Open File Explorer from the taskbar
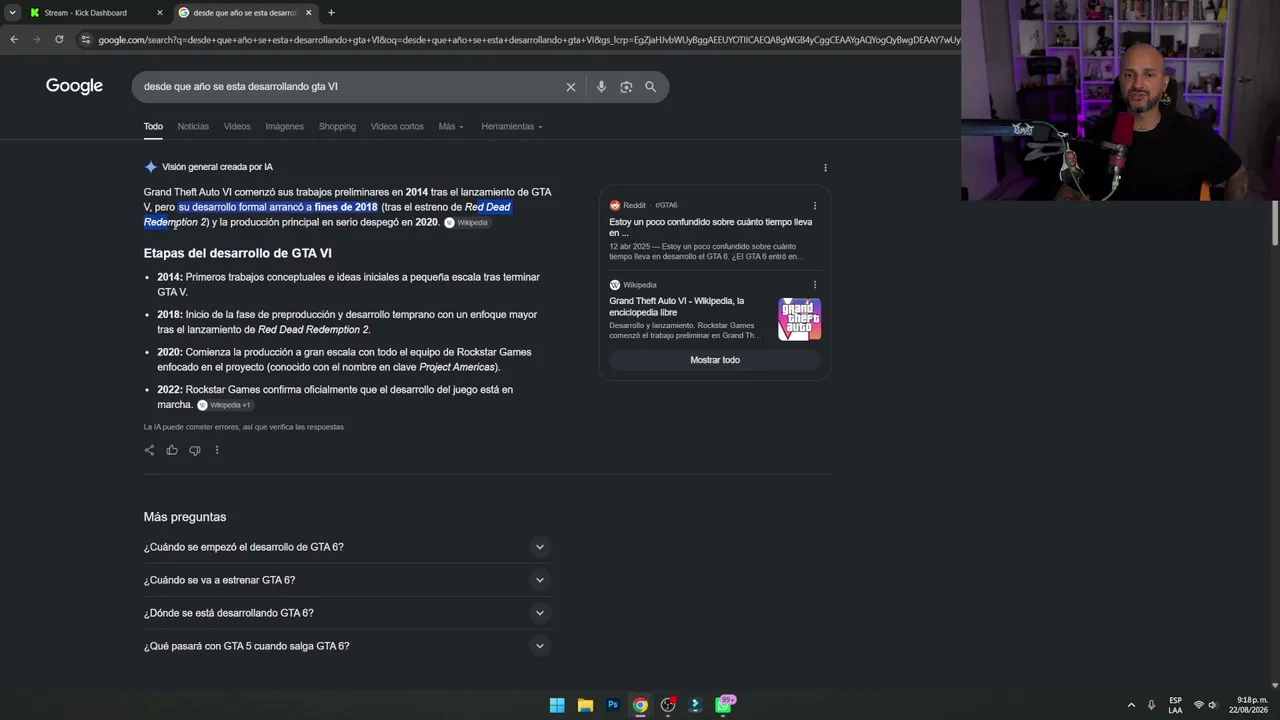Screen dimensions: 1280x720 585,705
